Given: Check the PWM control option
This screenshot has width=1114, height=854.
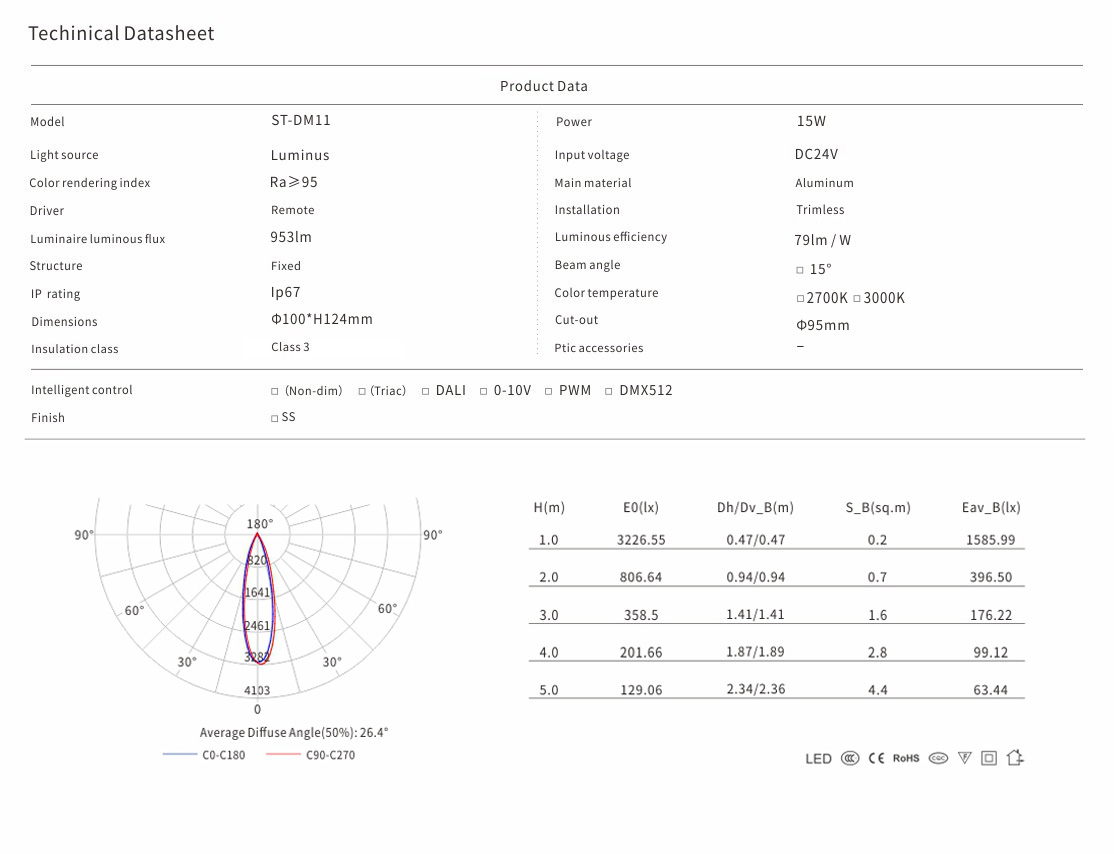Looking at the screenshot, I should pyautogui.click(x=549, y=391).
